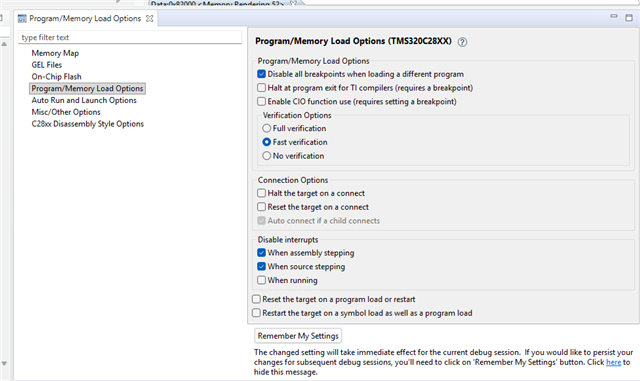Enable Halt the target on a connect
The width and height of the screenshot is (640, 381).
pos(262,193)
